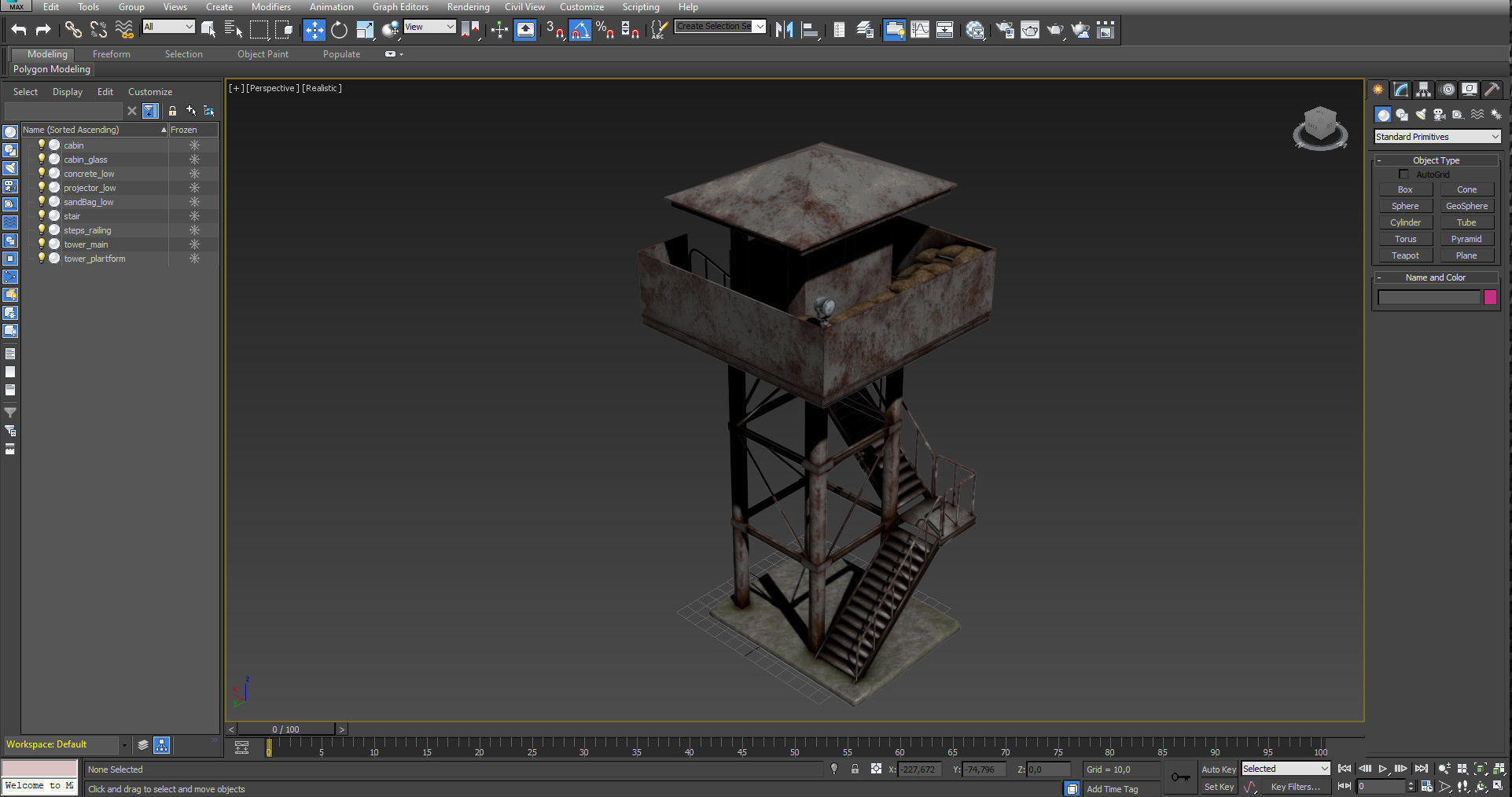Select the Unlink Selection tool
The height and width of the screenshot is (797, 1512).
point(98,30)
